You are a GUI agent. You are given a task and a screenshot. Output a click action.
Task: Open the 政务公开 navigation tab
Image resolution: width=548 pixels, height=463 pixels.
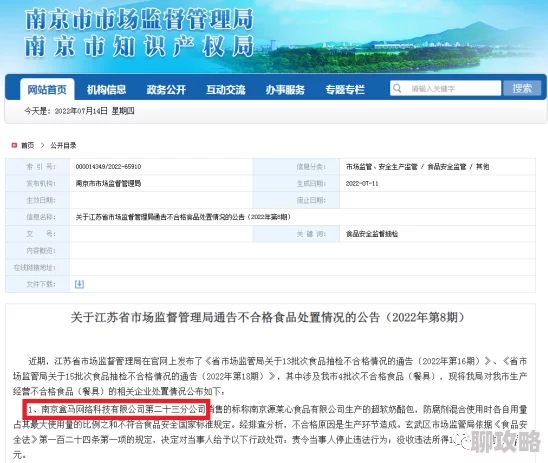click(x=166, y=90)
